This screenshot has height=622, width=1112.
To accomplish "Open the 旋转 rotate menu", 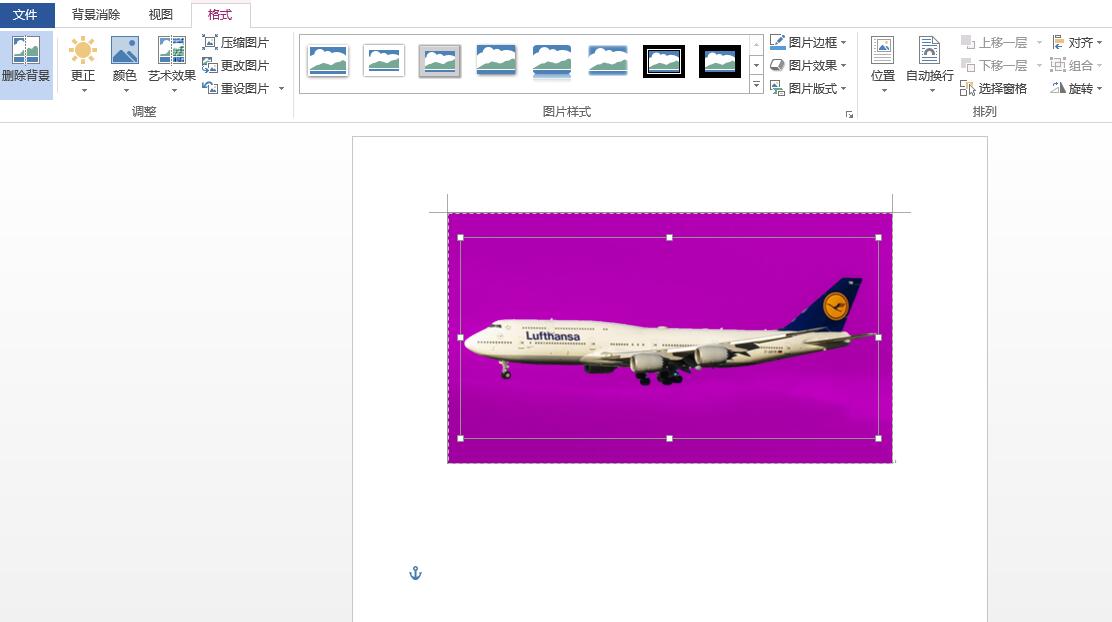I will (x=1077, y=88).
